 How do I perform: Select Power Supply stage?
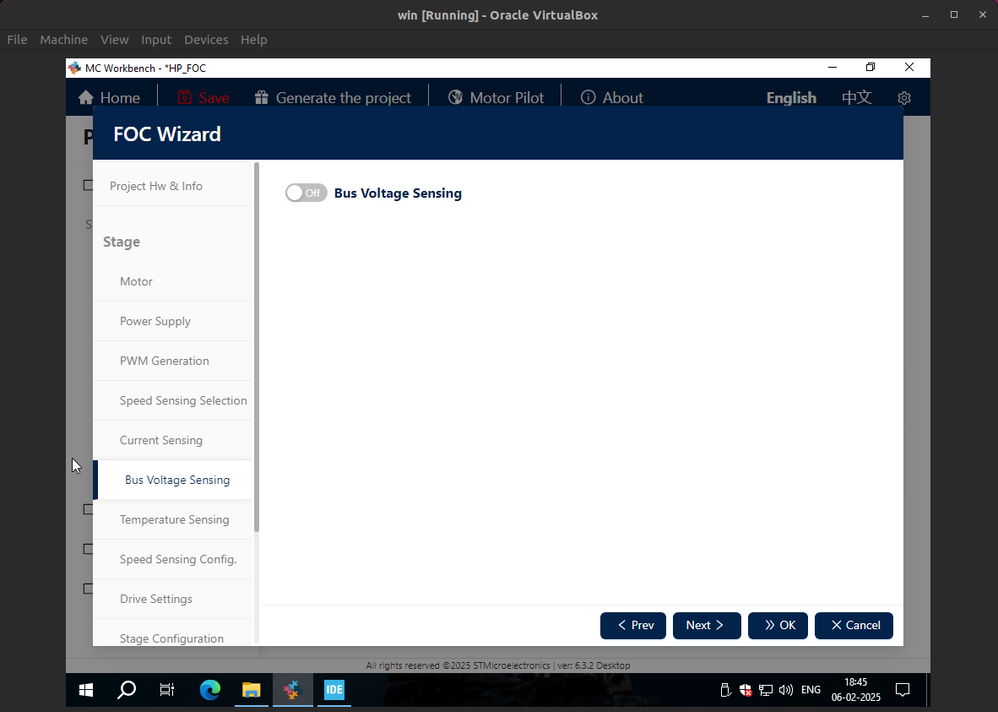point(172,321)
